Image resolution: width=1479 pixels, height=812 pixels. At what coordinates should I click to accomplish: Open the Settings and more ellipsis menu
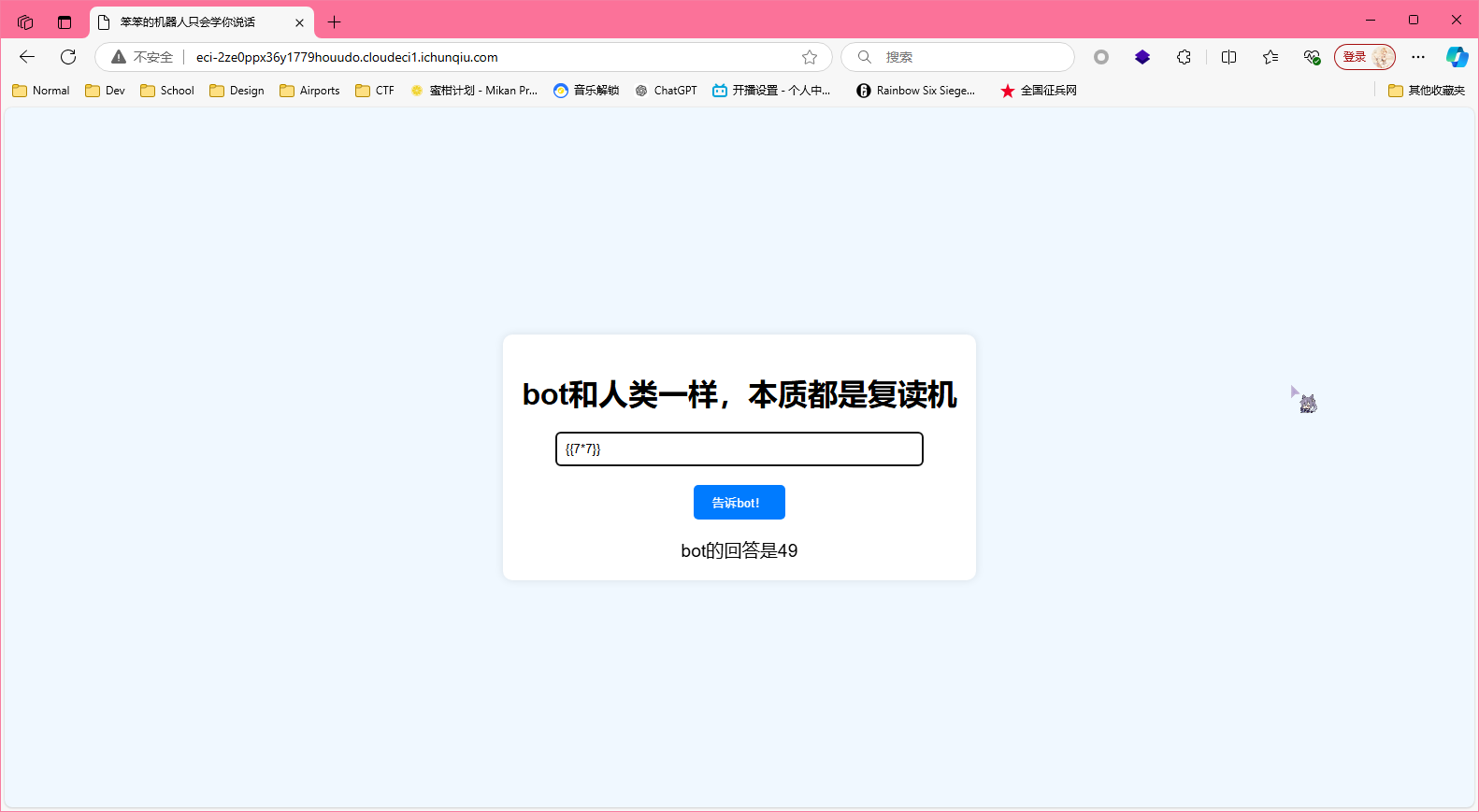point(1418,57)
